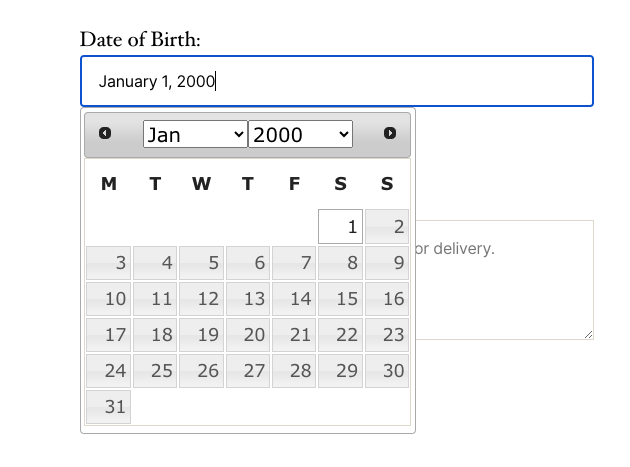
Task: Select day 31 in the calendar
Action: point(108,407)
